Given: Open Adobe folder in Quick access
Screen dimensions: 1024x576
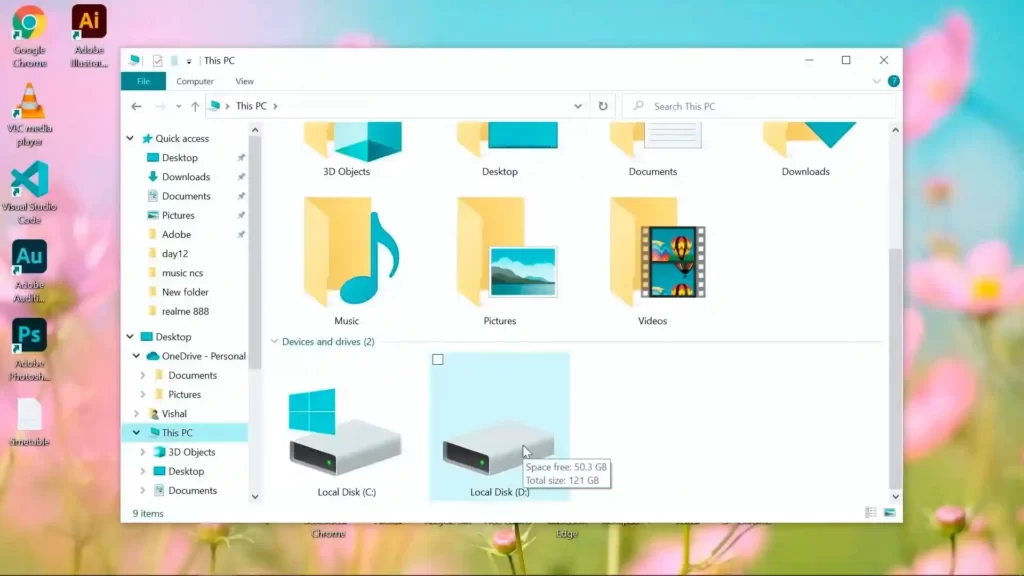Looking at the screenshot, I should pos(176,234).
